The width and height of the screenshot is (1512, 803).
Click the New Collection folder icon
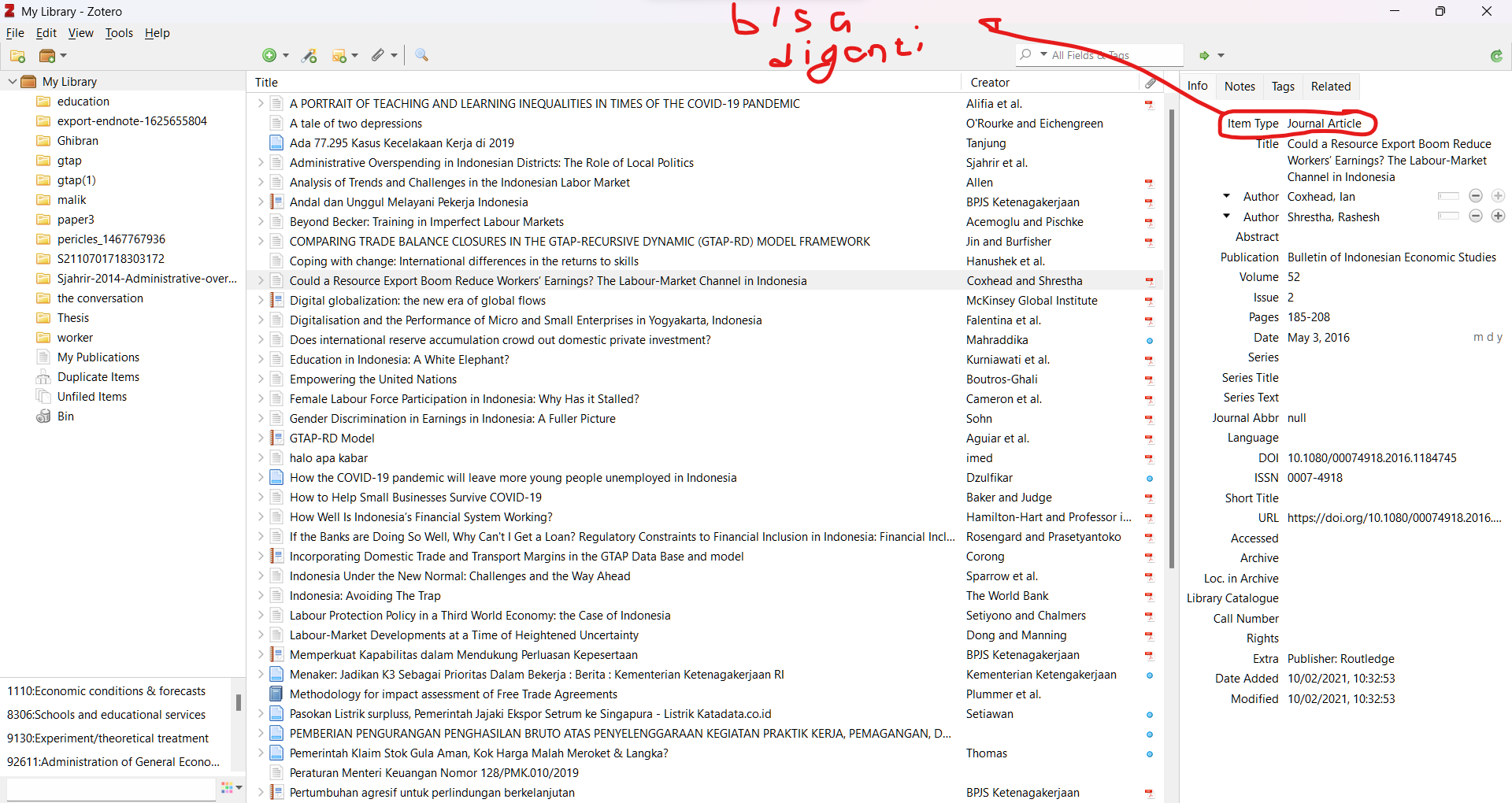(17, 56)
